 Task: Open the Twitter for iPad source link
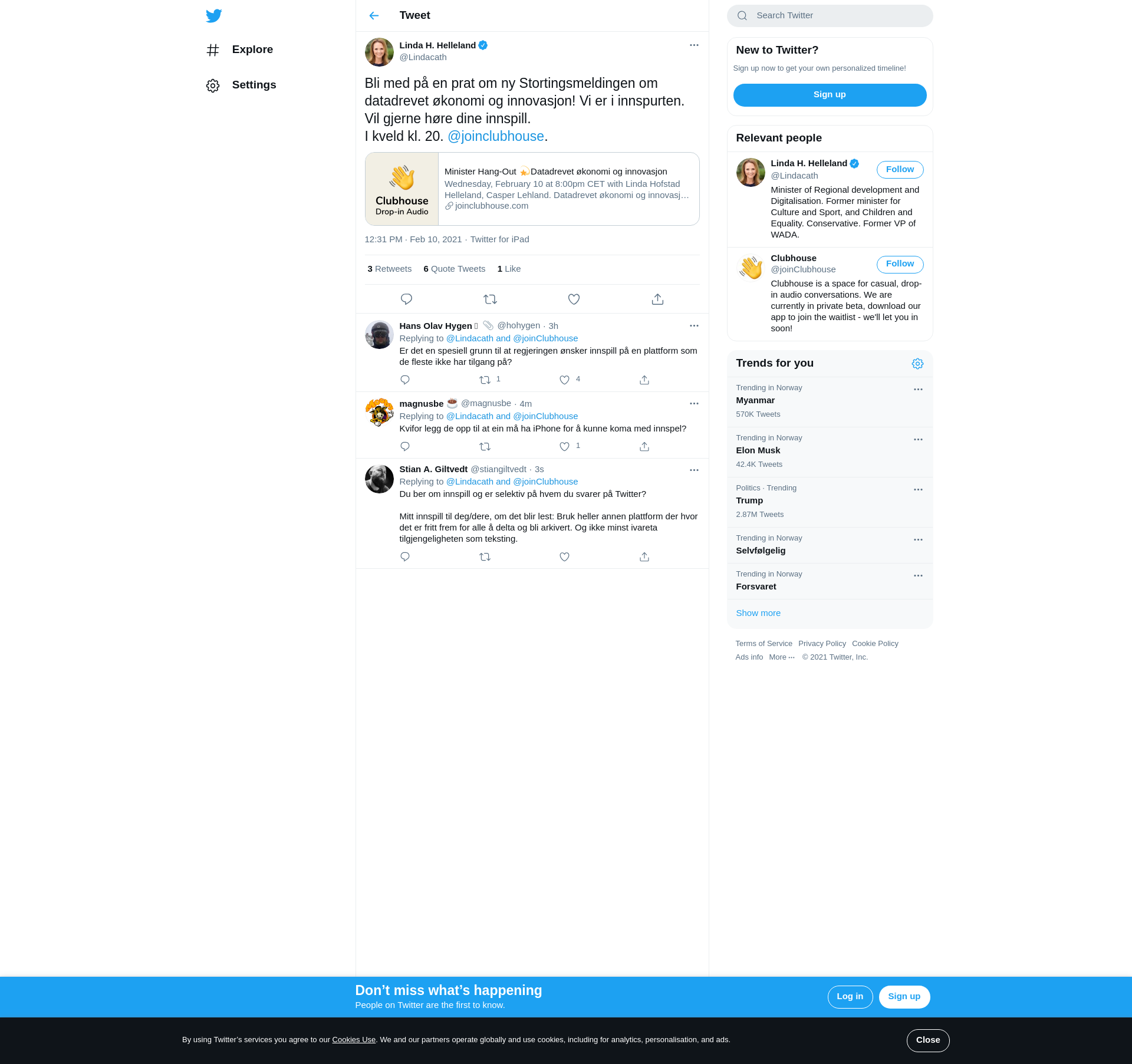pyautogui.click(x=499, y=239)
